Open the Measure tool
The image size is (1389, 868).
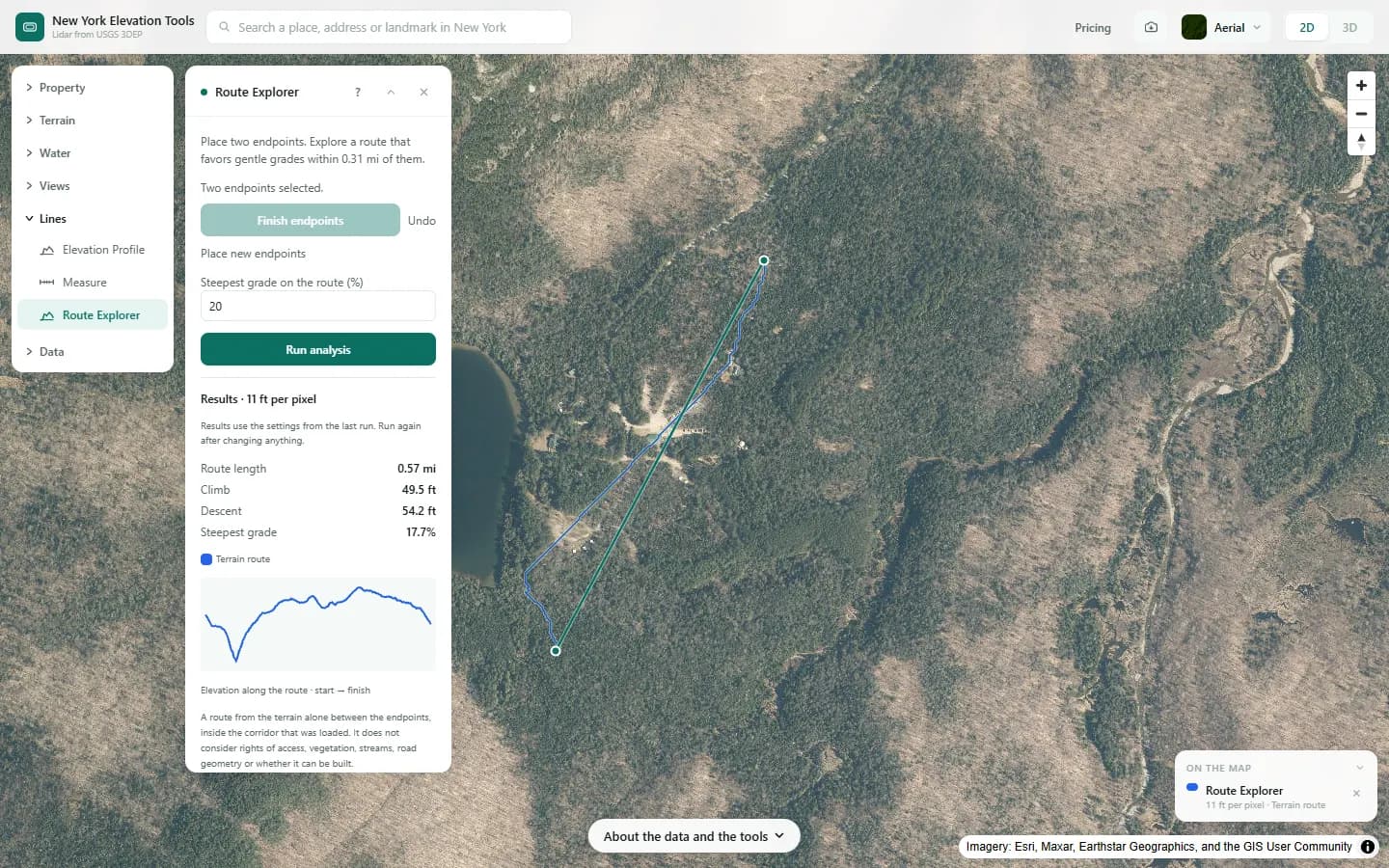(x=93, y=283)
